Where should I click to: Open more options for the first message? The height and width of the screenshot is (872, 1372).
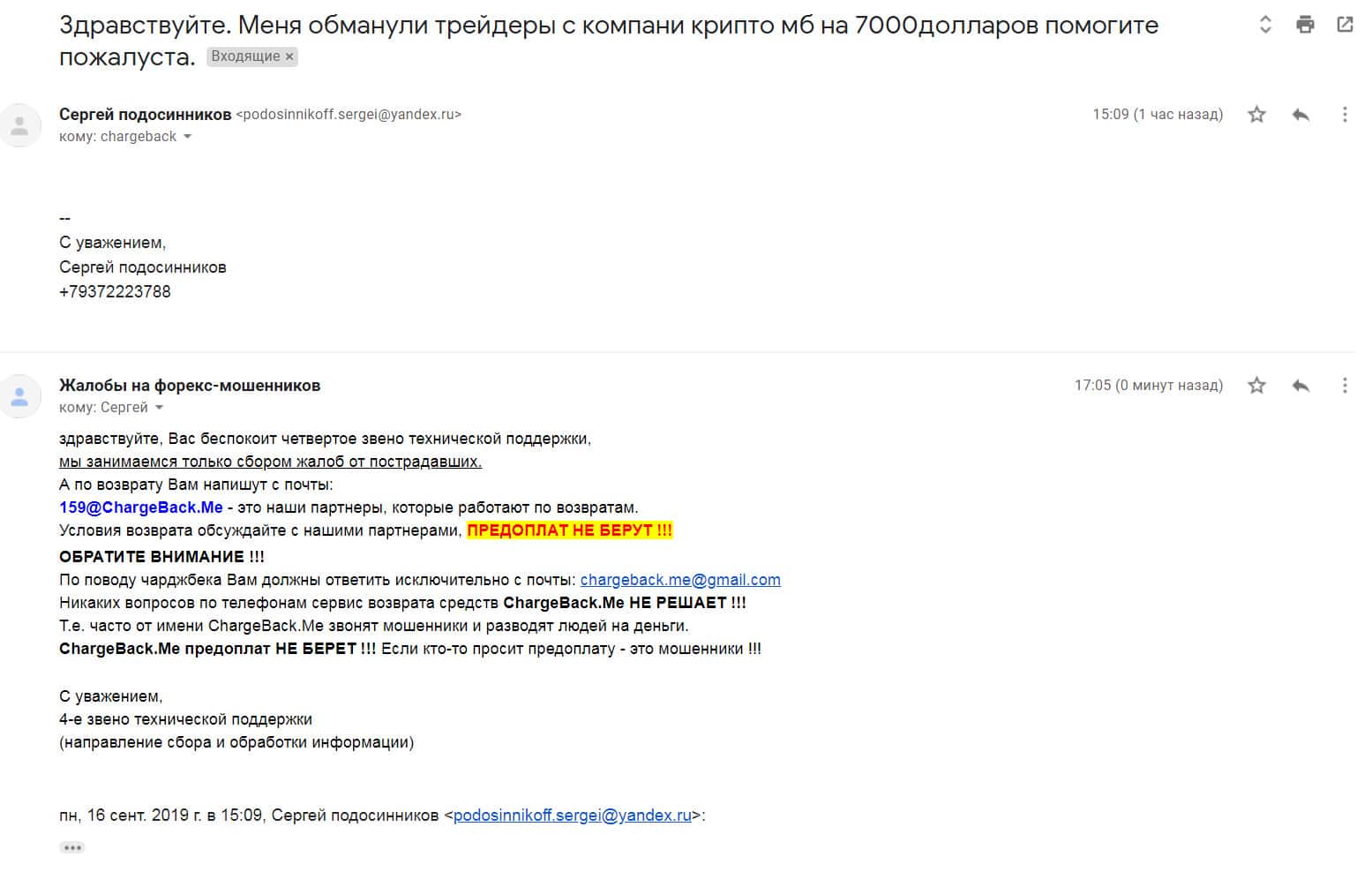[x=1345, y=115]
